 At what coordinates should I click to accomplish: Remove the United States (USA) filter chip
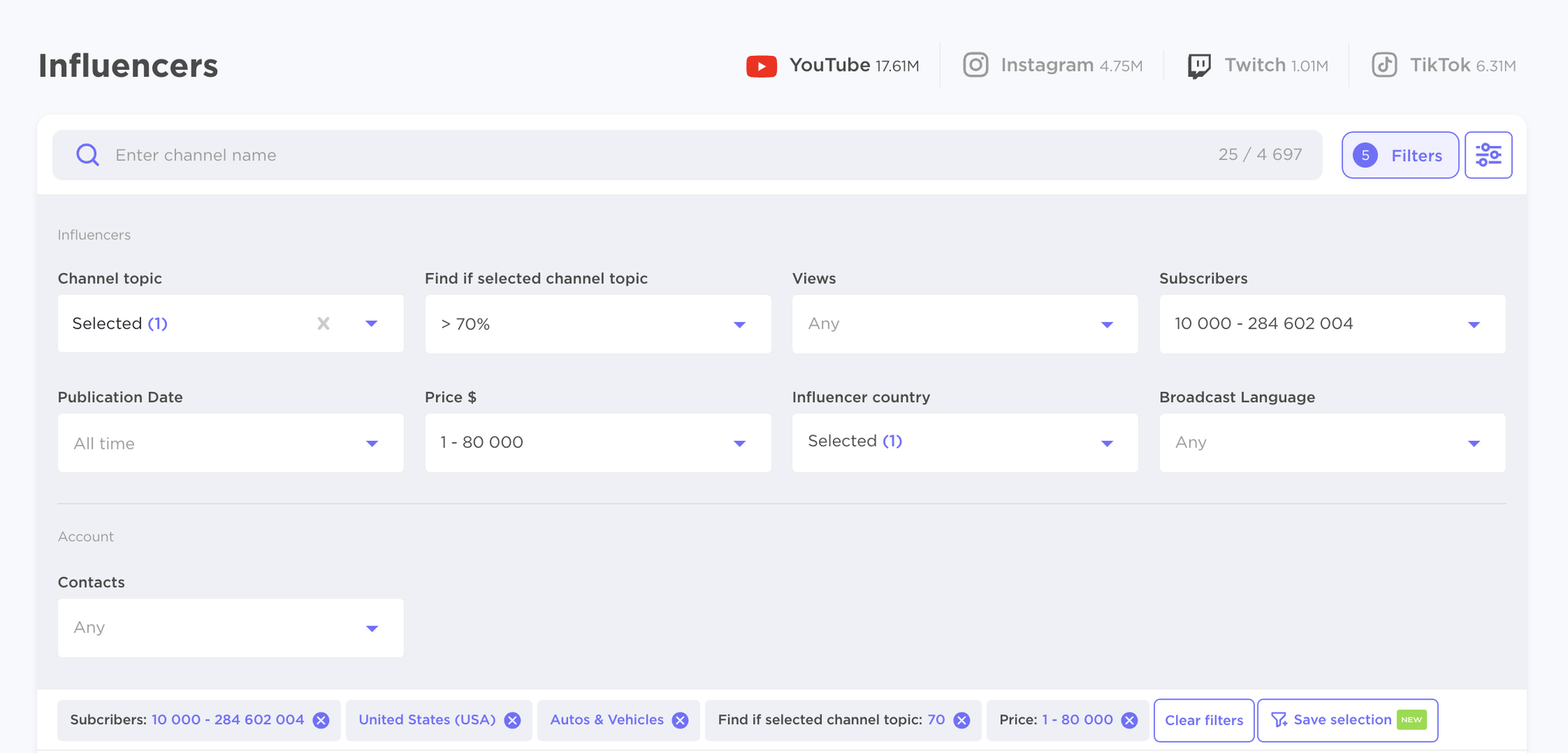point(512,720)
